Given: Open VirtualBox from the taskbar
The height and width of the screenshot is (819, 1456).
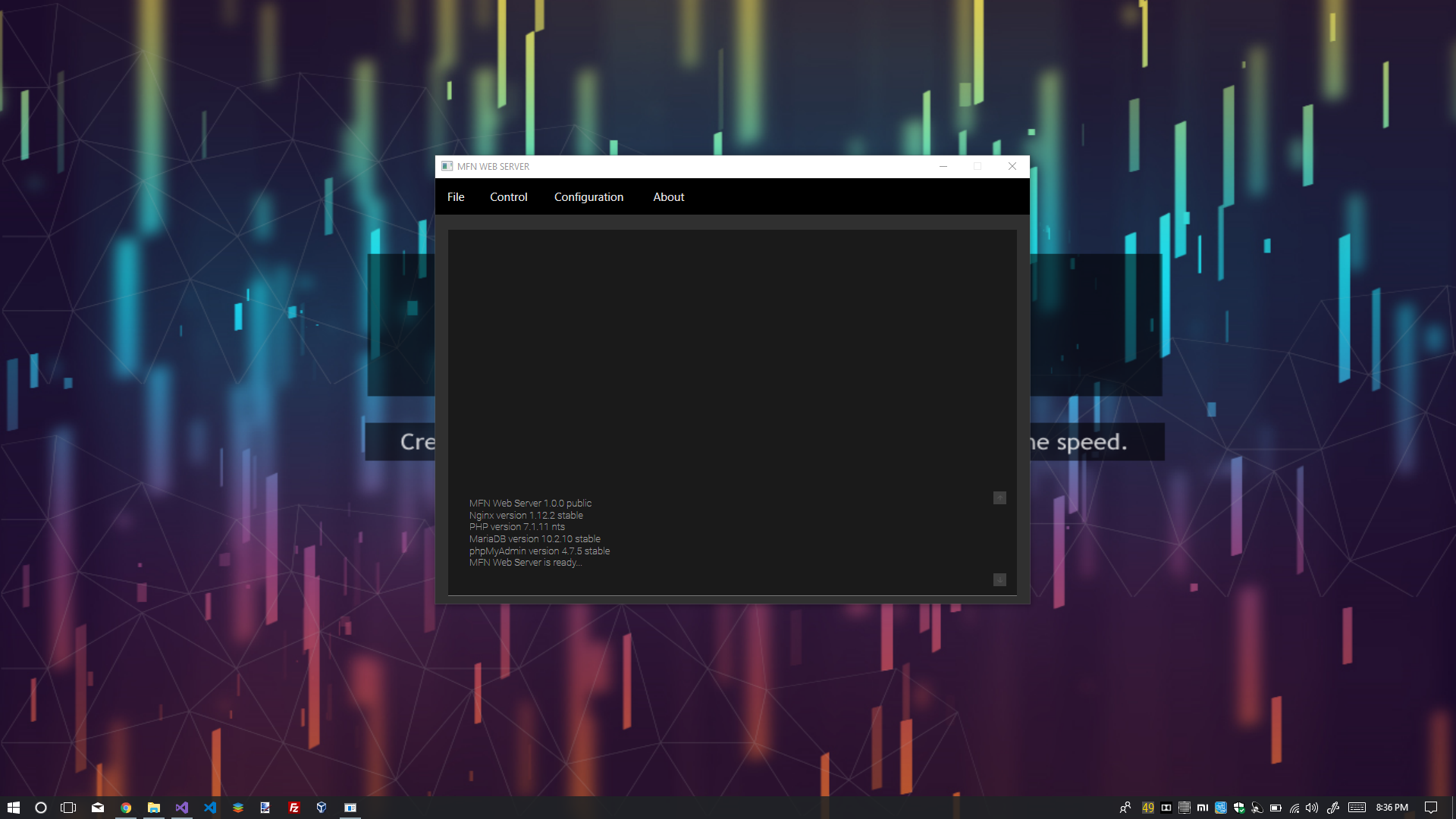Looking at the screenshot, I should [322, 808].
